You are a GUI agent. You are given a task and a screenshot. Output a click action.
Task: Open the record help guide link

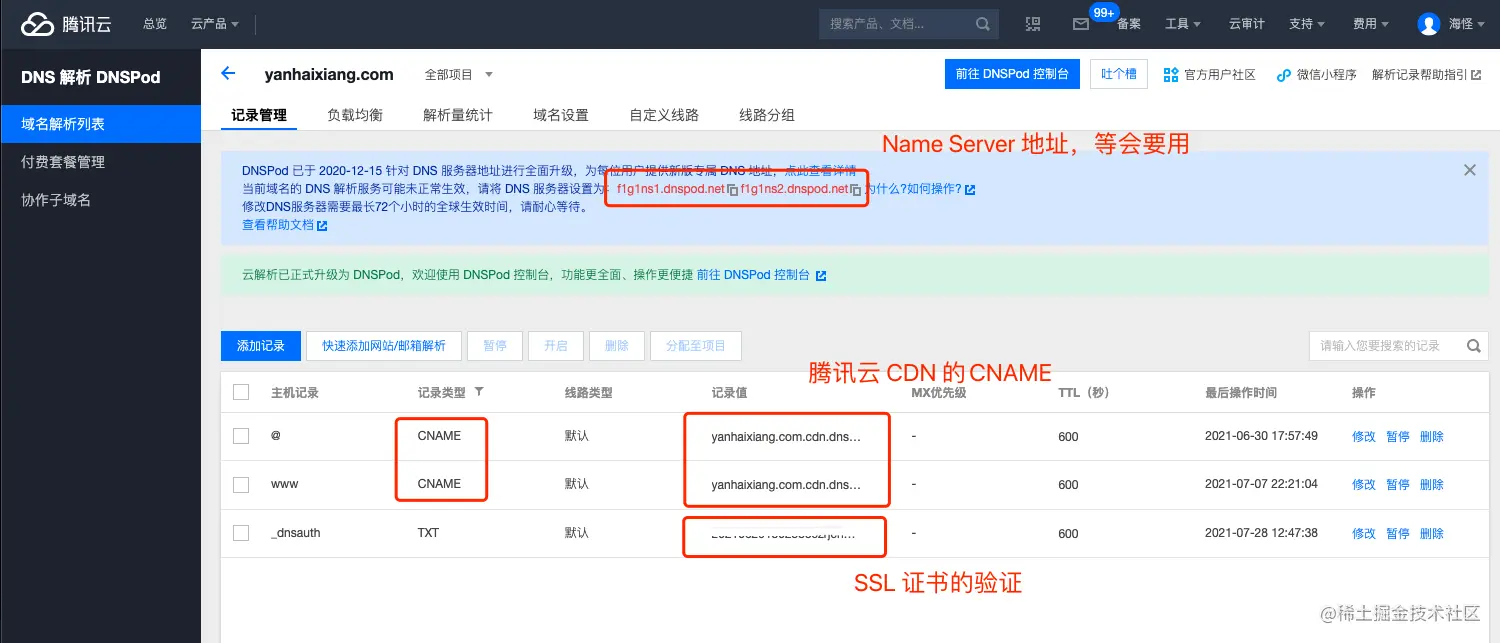pos(1426,75)
